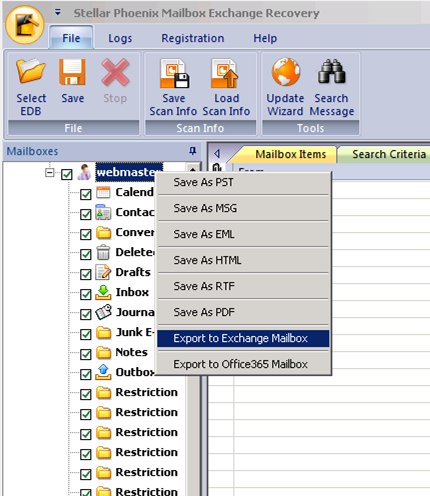The width and height of the screenshot is (430, 496).
Task: Launch the Update Wizard globe icon
Action: [x=286, y=72]
